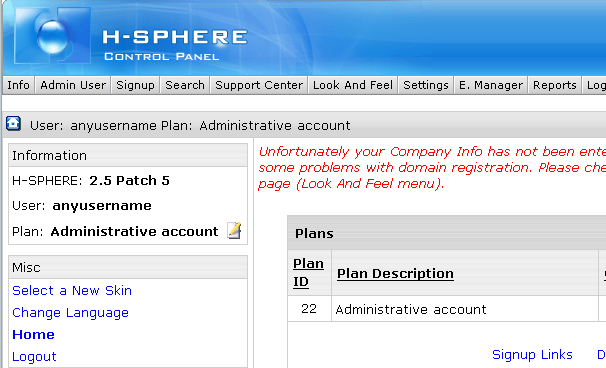Sort plans by Plan ID header

[308, 273]
